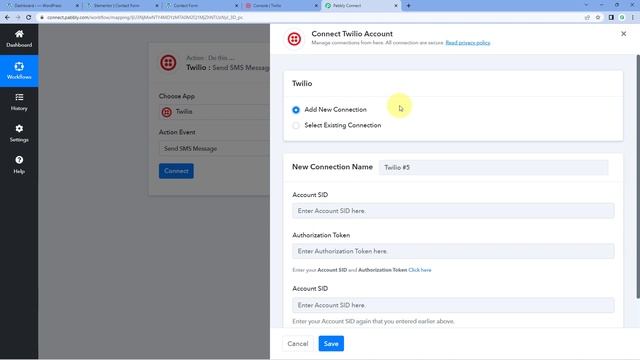640x360 pixels.
Task: Click the second Account SID input field
Action: point(453,305)
